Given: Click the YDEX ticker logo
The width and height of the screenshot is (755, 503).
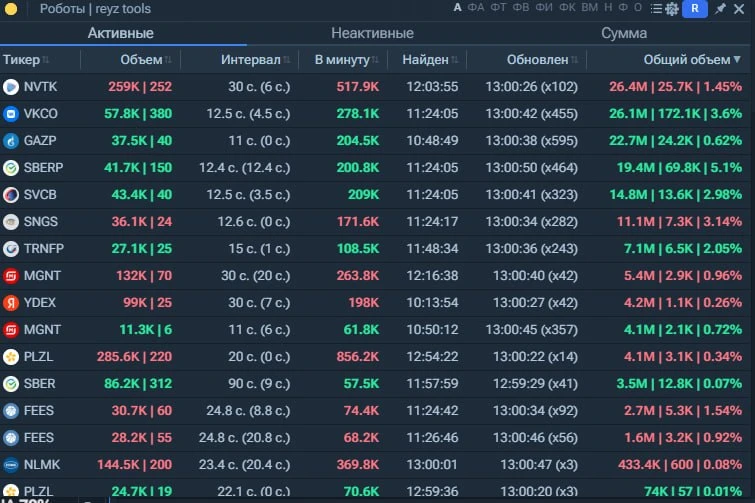Looking at the screenshot, I should [11, 302].
